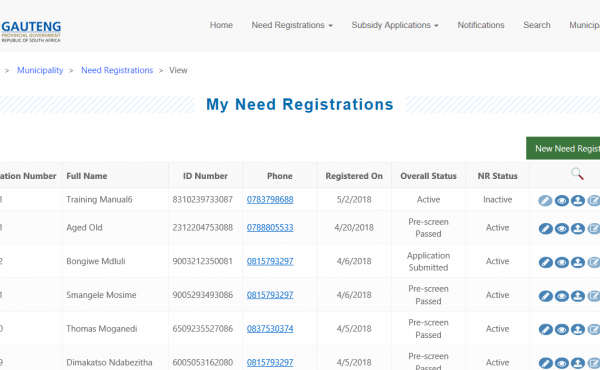Edit the Training Manual6 registration with pencil icon
This screenshot has height=370, width=600.
pos(545,200)
